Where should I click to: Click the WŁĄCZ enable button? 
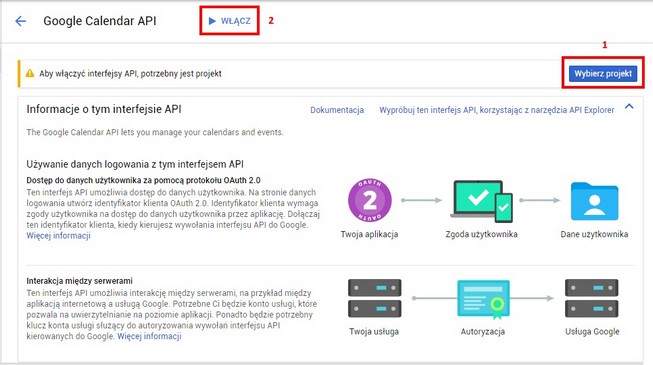click(229, 21)
